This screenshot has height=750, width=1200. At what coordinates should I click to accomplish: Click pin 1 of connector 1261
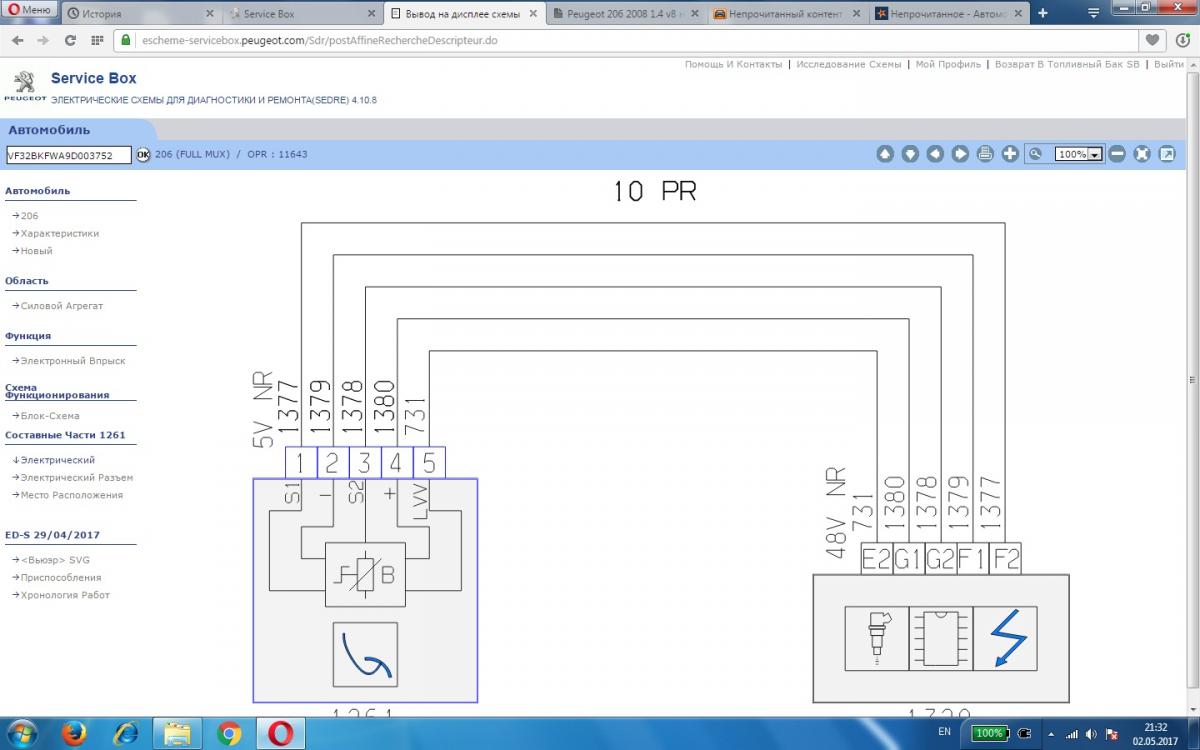[300, 463]
